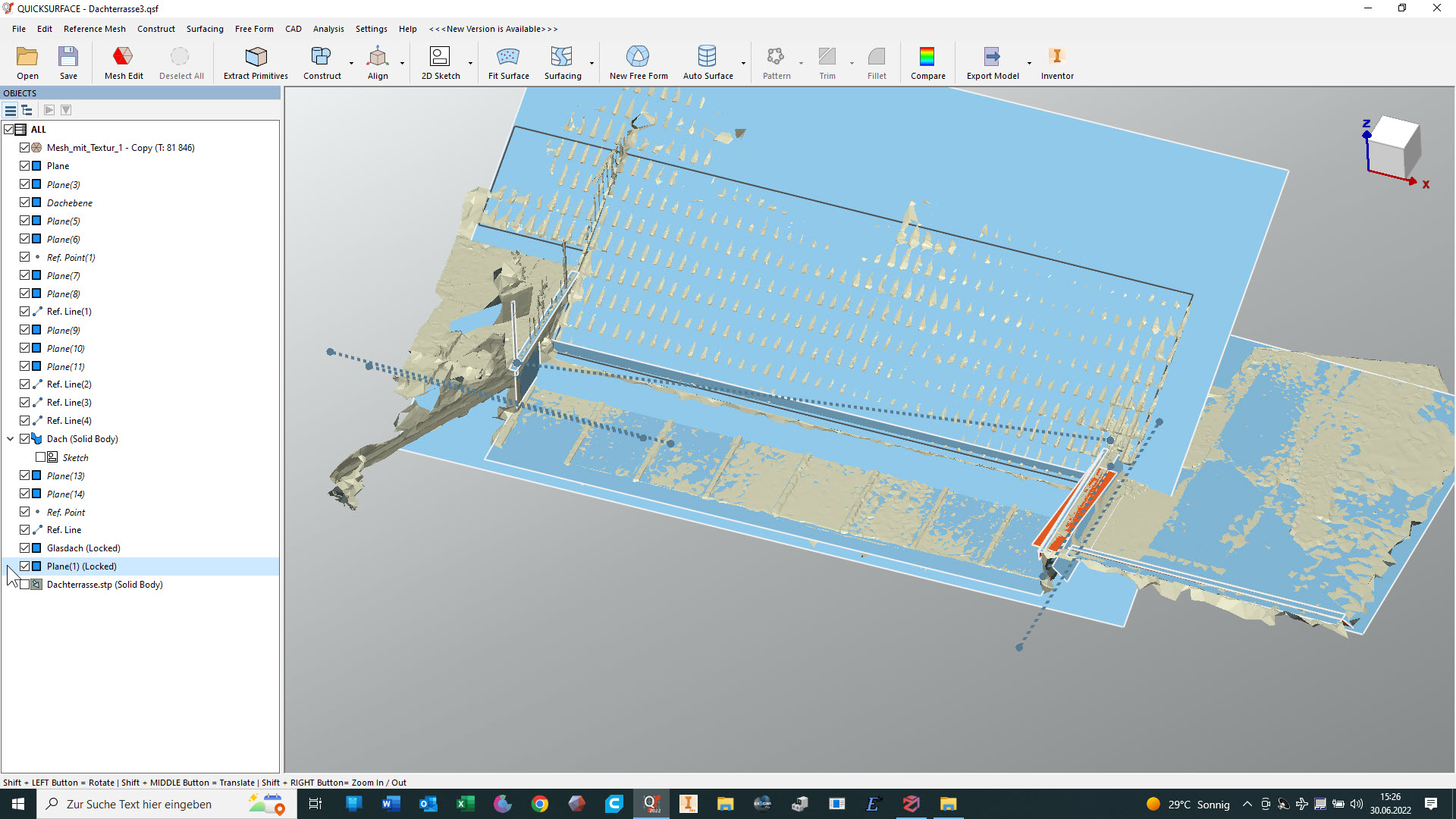
Task: Open the Mesh Edit tool
Action: (124, 62)
